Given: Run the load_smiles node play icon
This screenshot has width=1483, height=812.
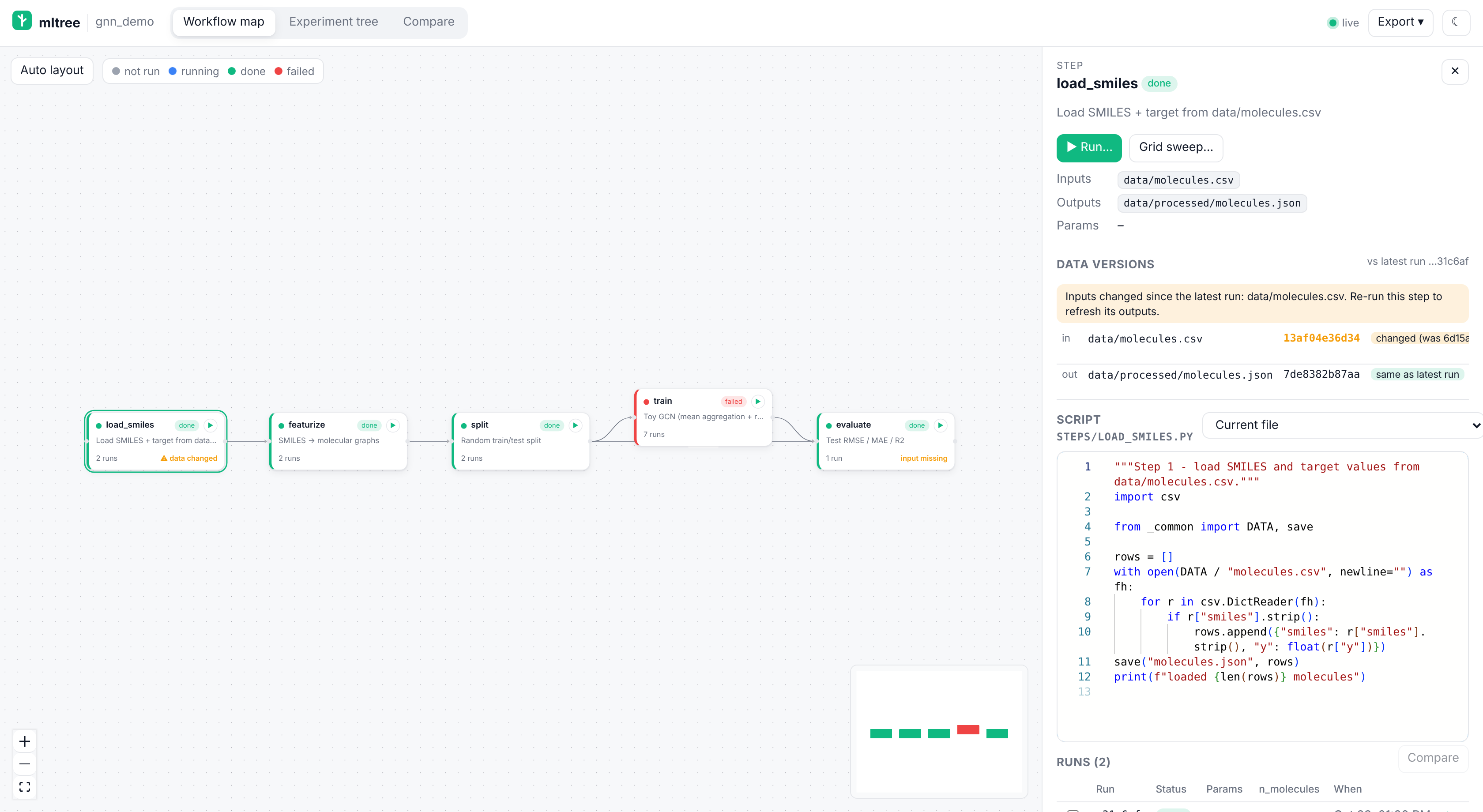Looking at the screenshot, I should pos(210,425).
